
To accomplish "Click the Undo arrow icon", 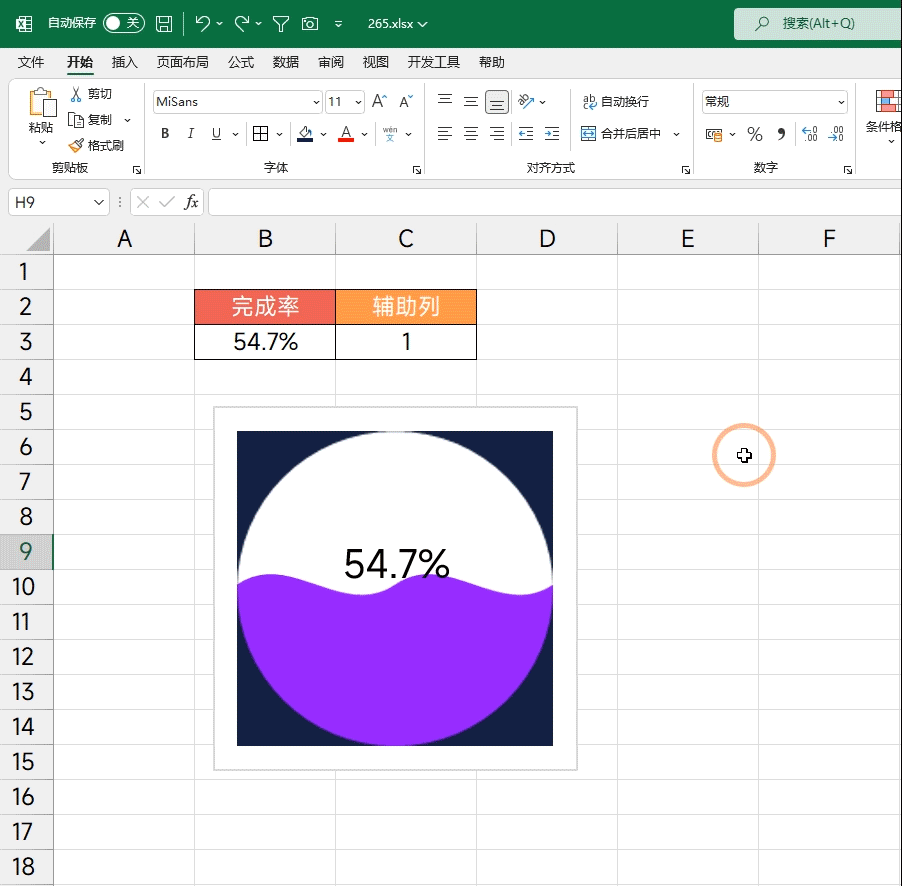I will tap(202, 24).
